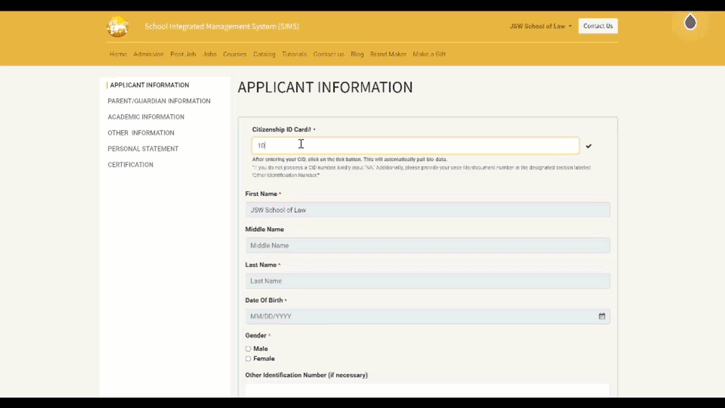Screen dimensions: 725x408
Task: Click into the Citizenship ID Card input
Action: tap(414, 146)
